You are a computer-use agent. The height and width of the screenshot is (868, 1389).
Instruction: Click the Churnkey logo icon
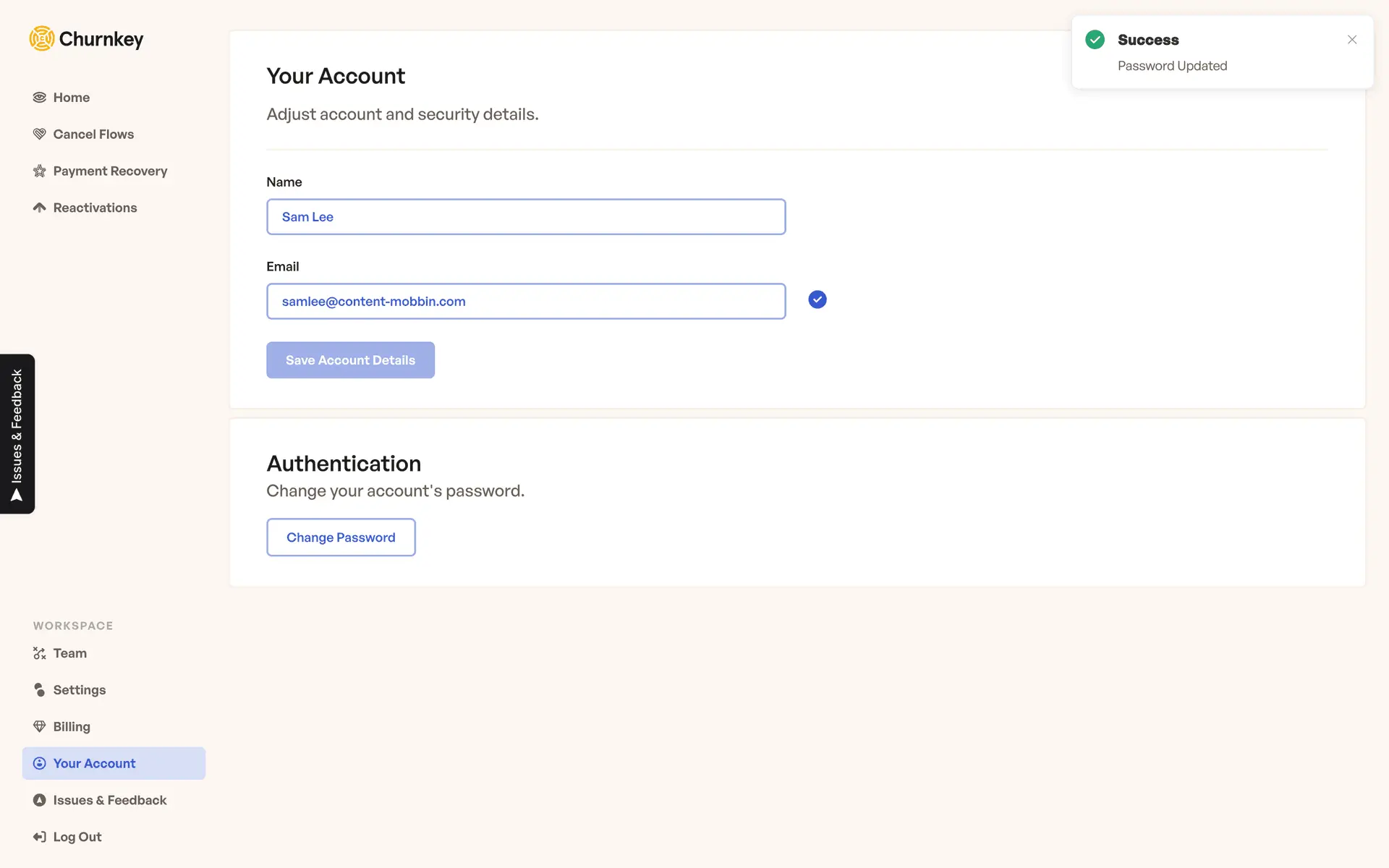point(42,39)
